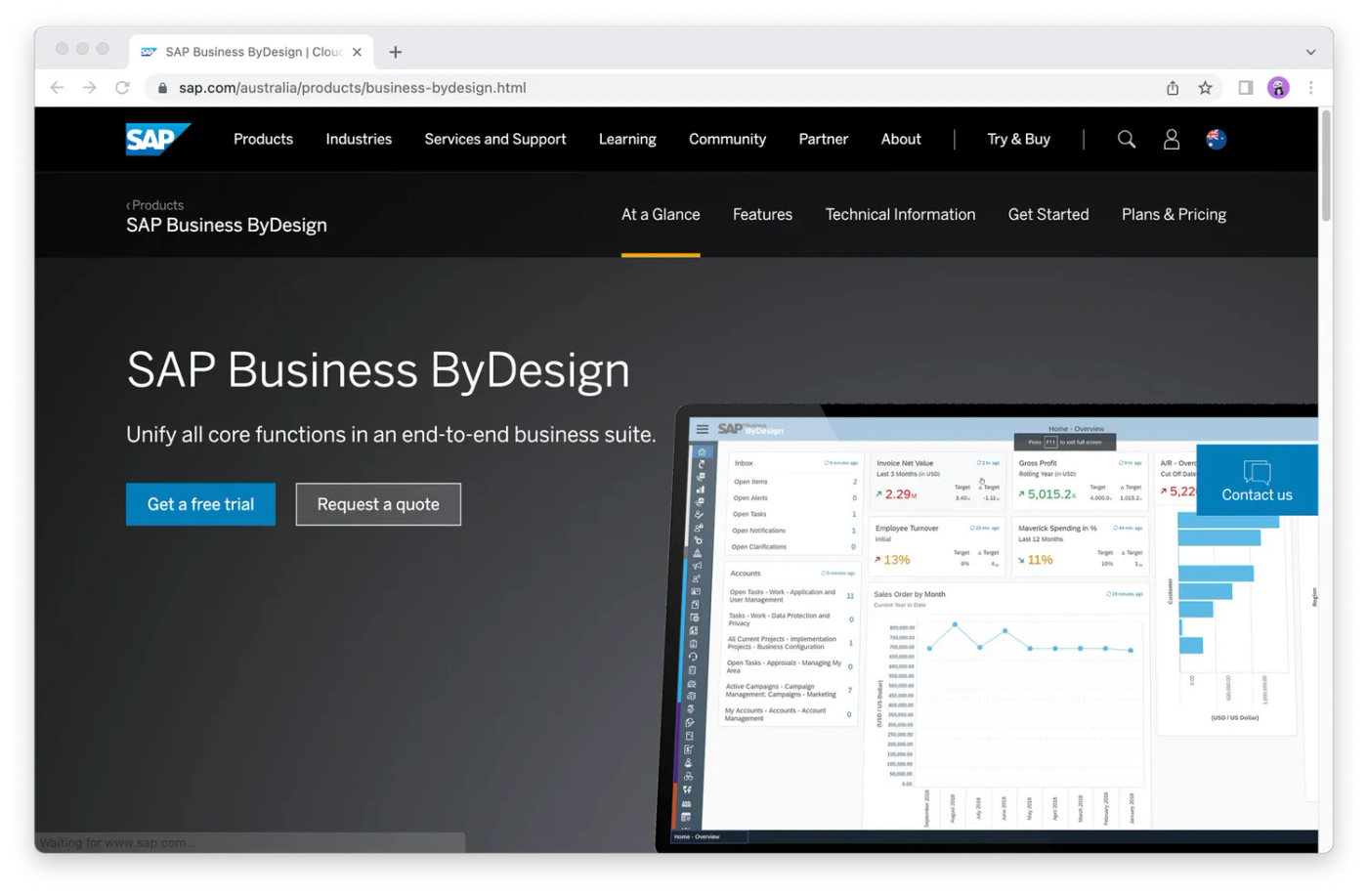Click the padlock icon in the address bar
Viewport: 1368px width, 896px height.
coord(161,87)
